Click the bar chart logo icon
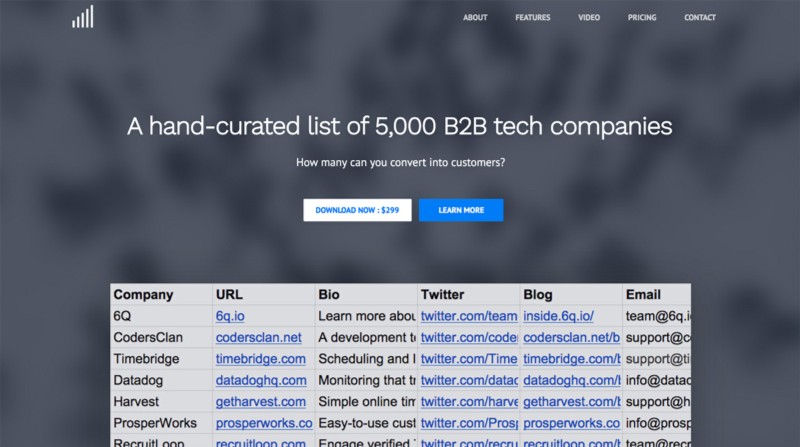This screenshot has height=447, width=800. point(83,17)
